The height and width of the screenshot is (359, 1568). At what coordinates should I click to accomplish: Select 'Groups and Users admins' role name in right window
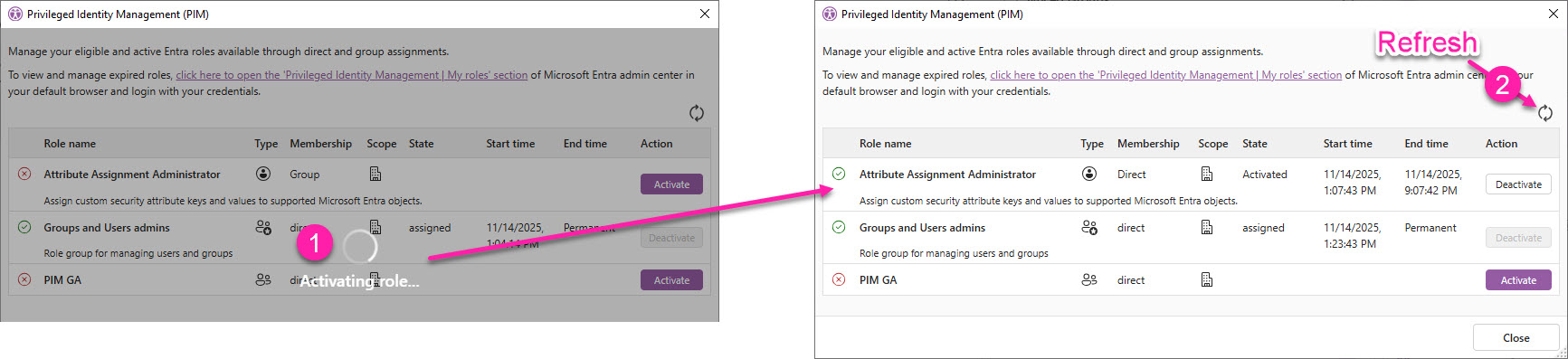[x=922, y=227]
